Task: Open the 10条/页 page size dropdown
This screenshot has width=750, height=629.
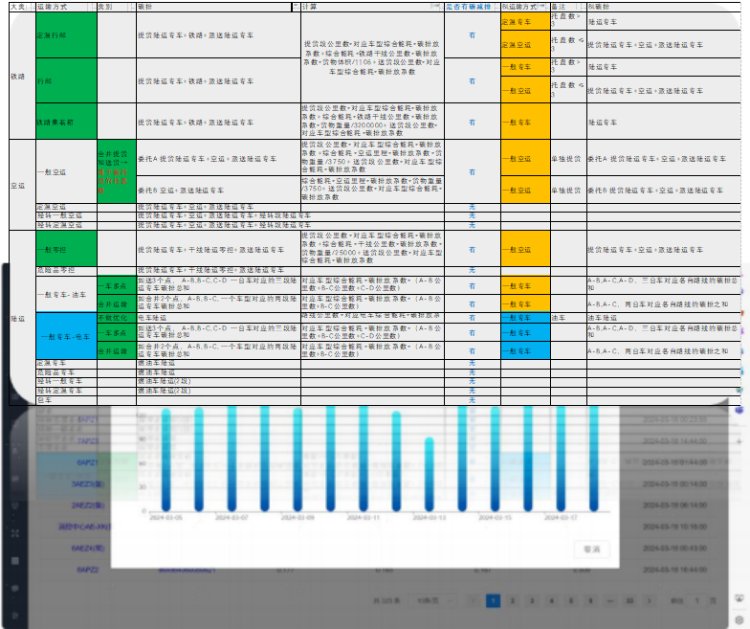Action: [x=428, y=601]
